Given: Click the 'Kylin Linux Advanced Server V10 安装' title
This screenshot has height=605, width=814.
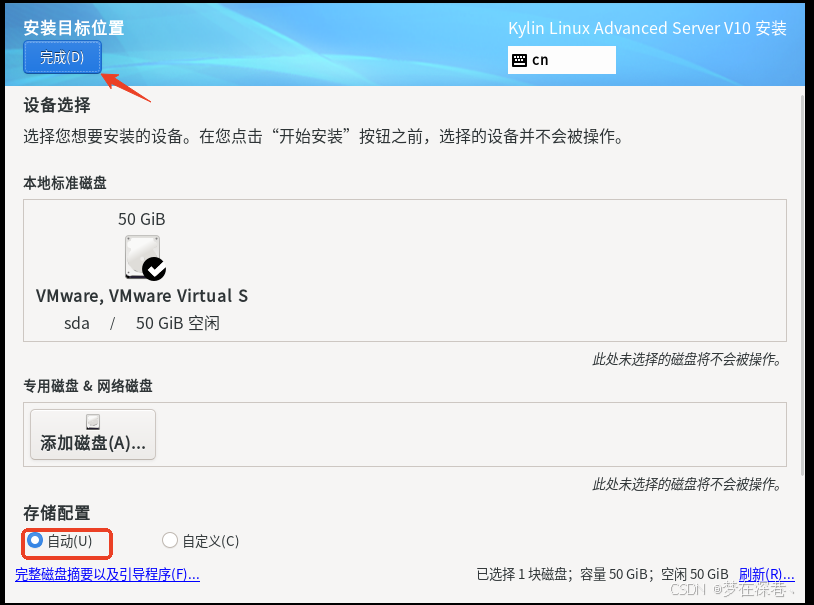Looking at the screenshot, I should pyautogui.click(x=647, y=28).
